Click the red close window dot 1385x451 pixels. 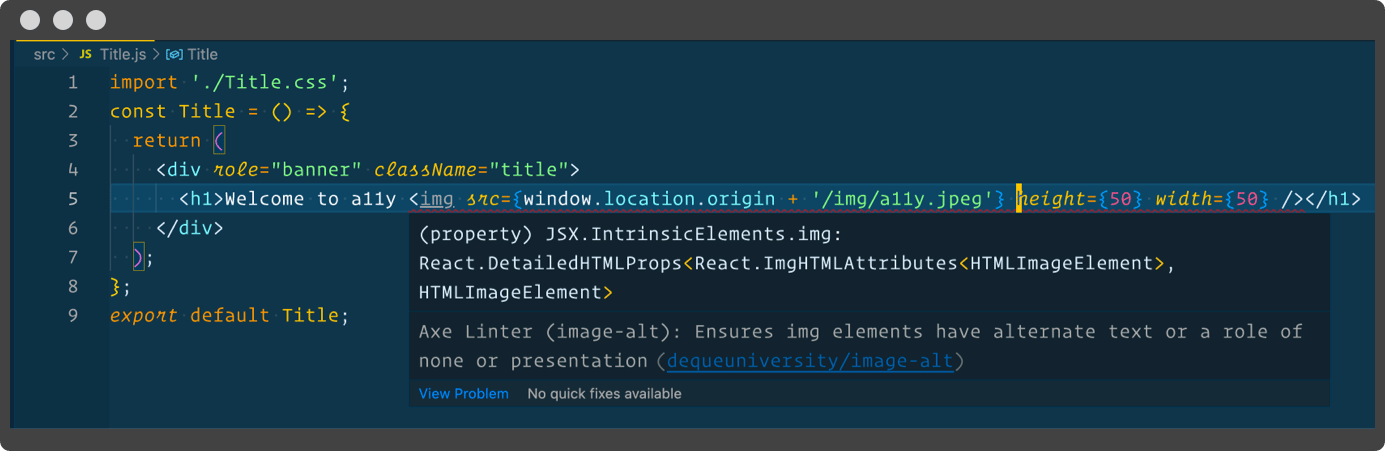click(x=31, y=20)
